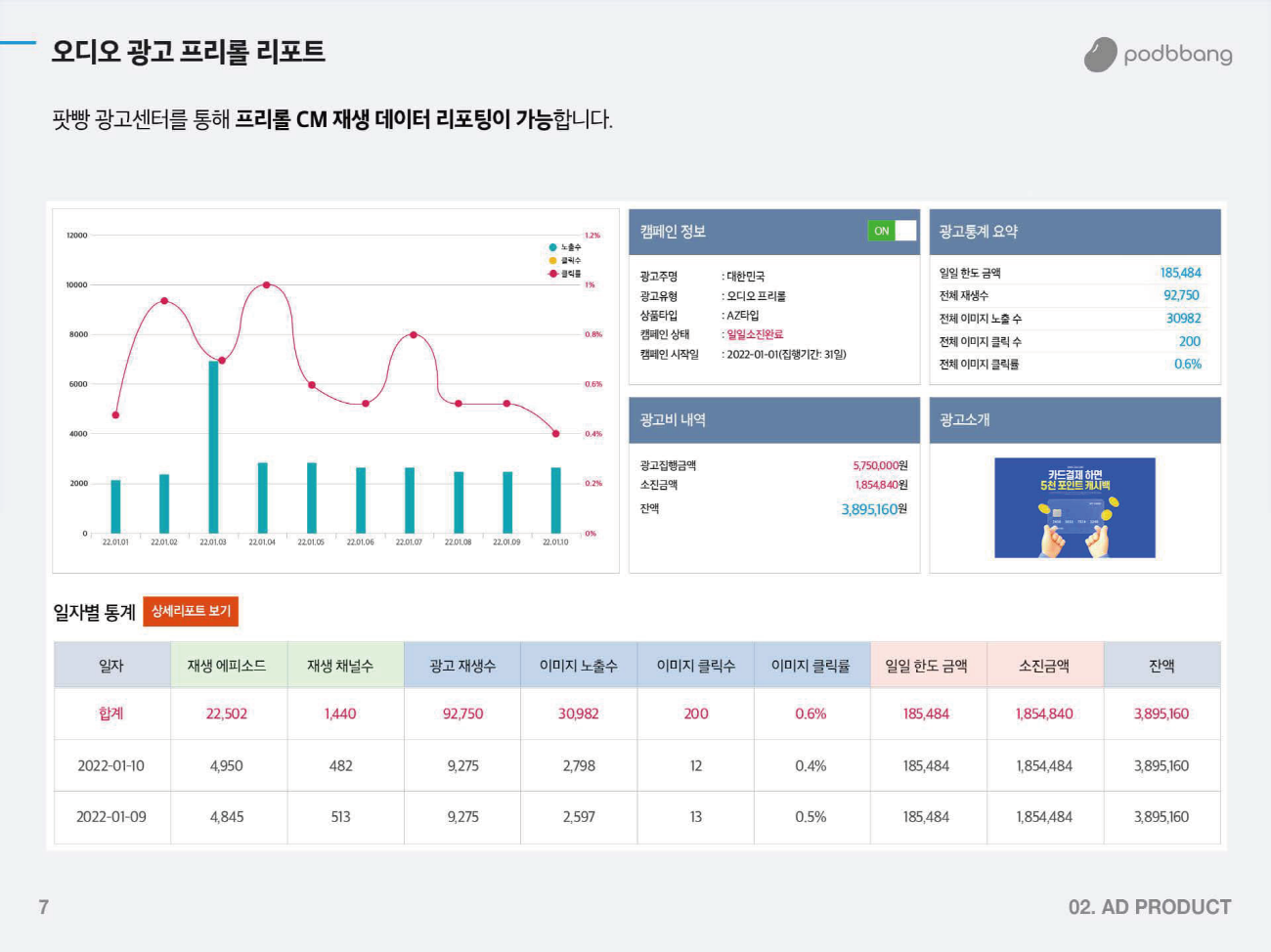This screenshot has height=952, width=1271.
Task: Click the podbbang logo icon
Action: coord(1100,55)
